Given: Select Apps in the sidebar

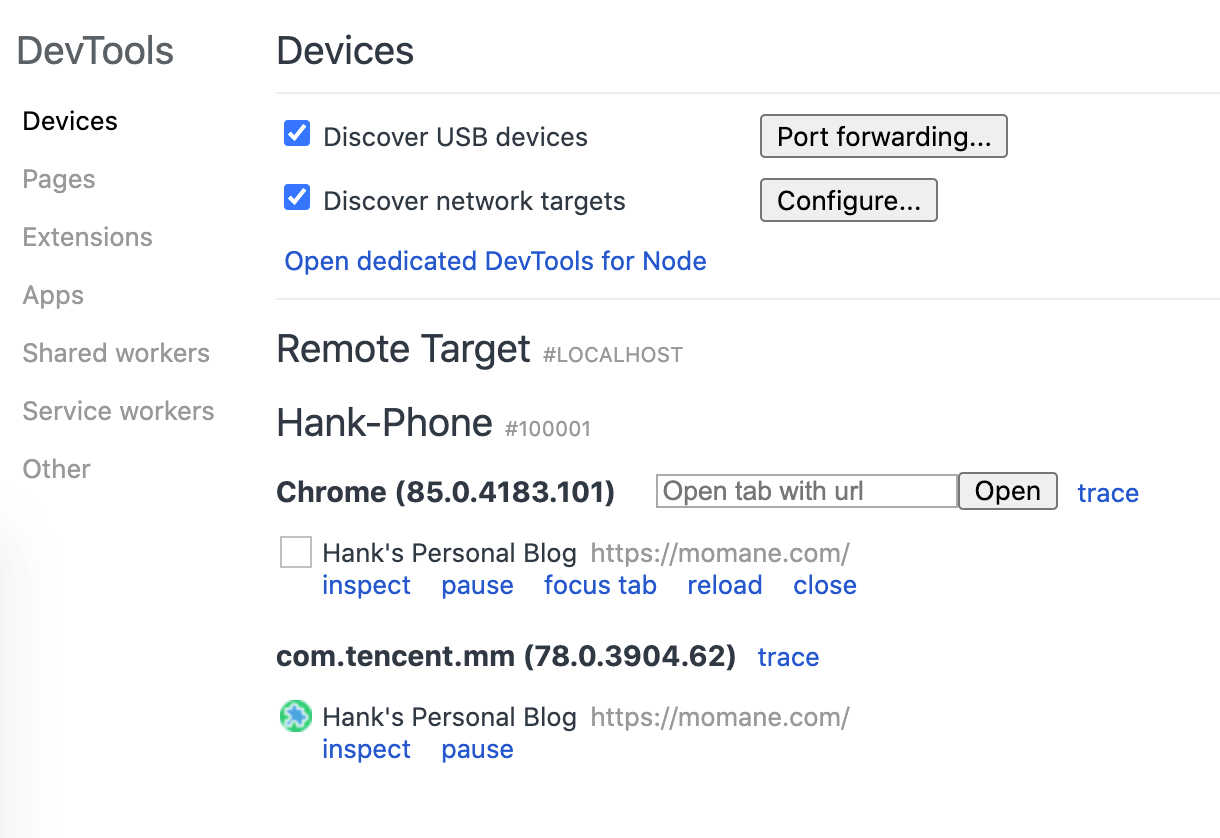Looking at the screenshot, I should pyautogui.click(x=53, y=295).
